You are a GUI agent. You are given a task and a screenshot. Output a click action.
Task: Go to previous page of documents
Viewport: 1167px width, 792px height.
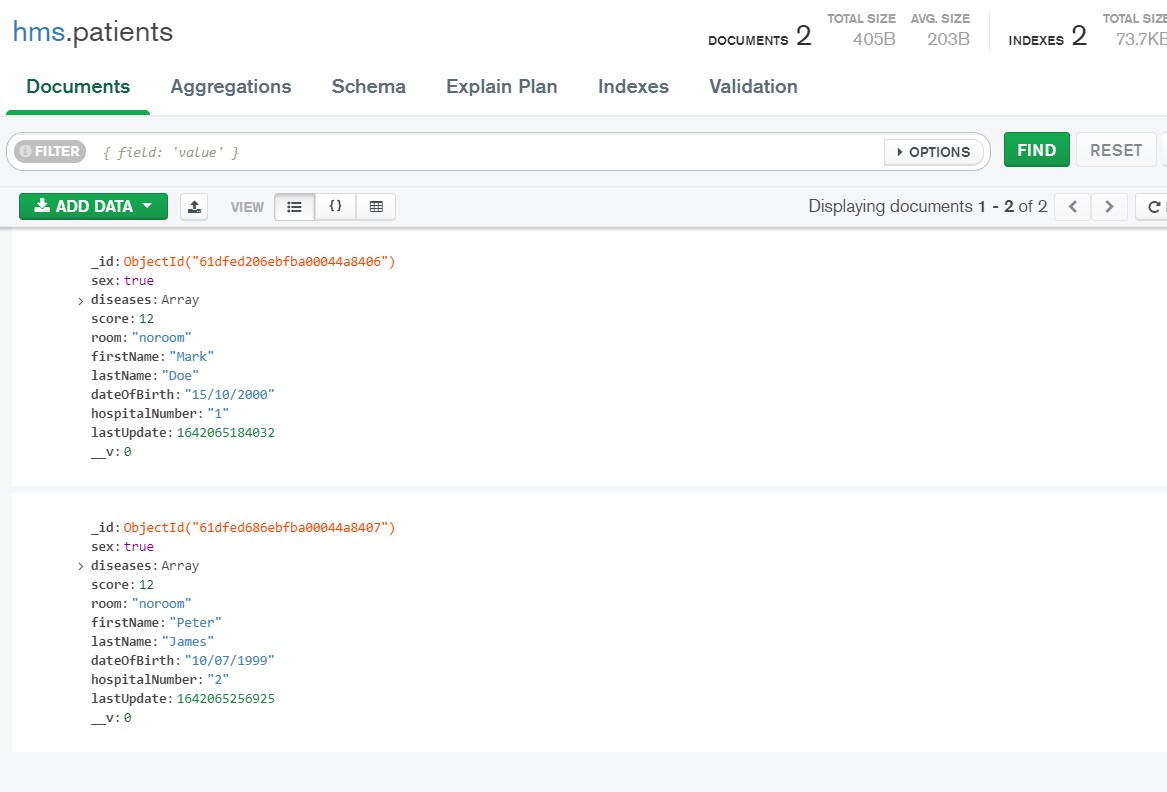(x=1075, y=206)
